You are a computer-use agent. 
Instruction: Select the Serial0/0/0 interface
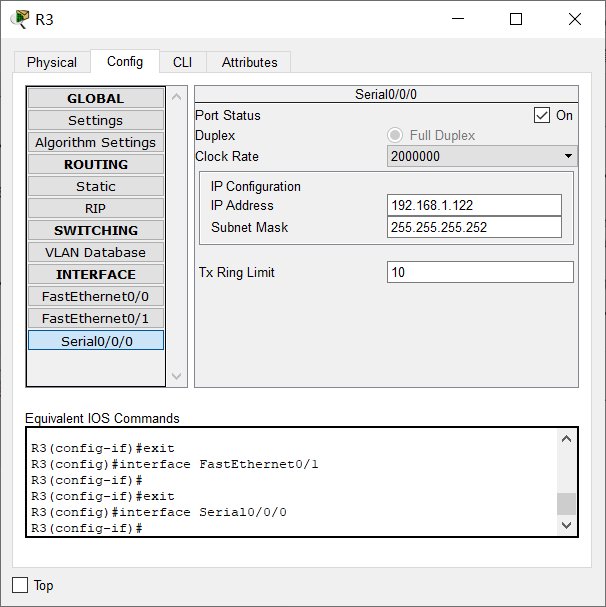point(96,341)
